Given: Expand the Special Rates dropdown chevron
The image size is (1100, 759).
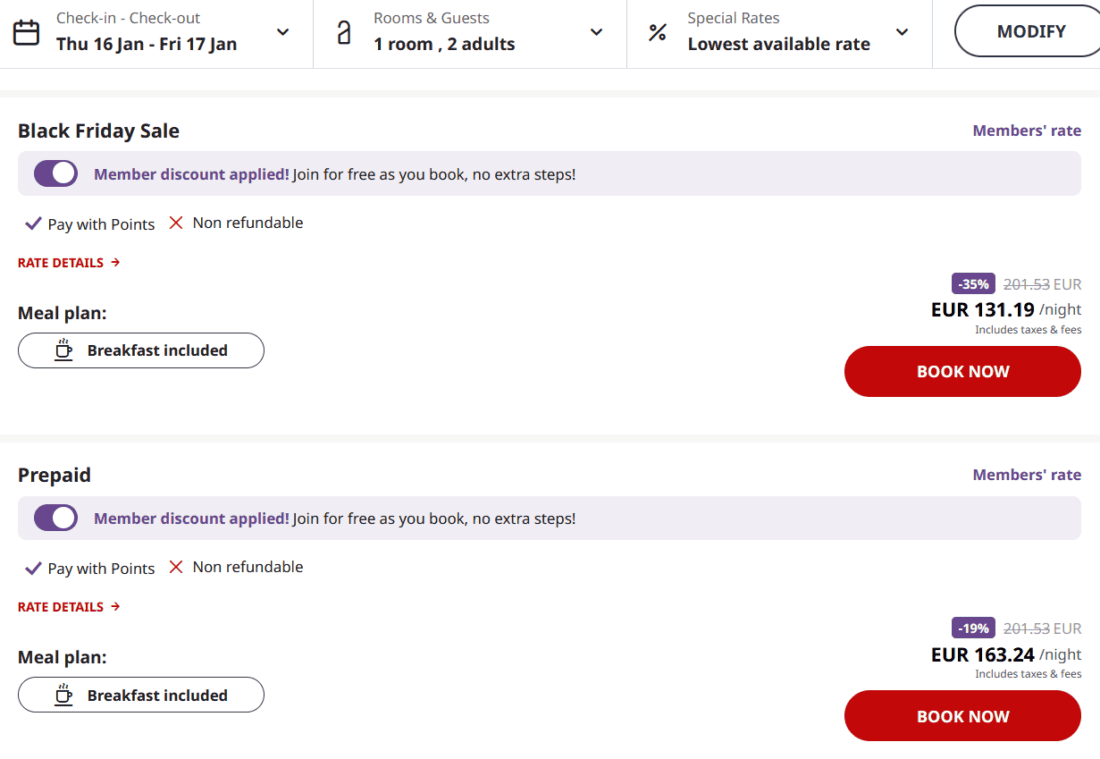Looking at the screenshot, I should (902, 32).
